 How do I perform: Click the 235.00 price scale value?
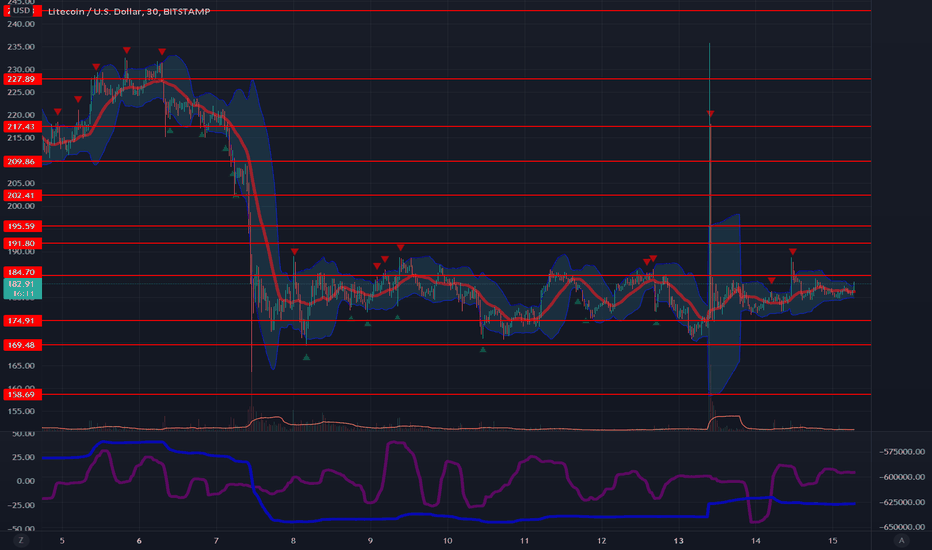(21, 47)
